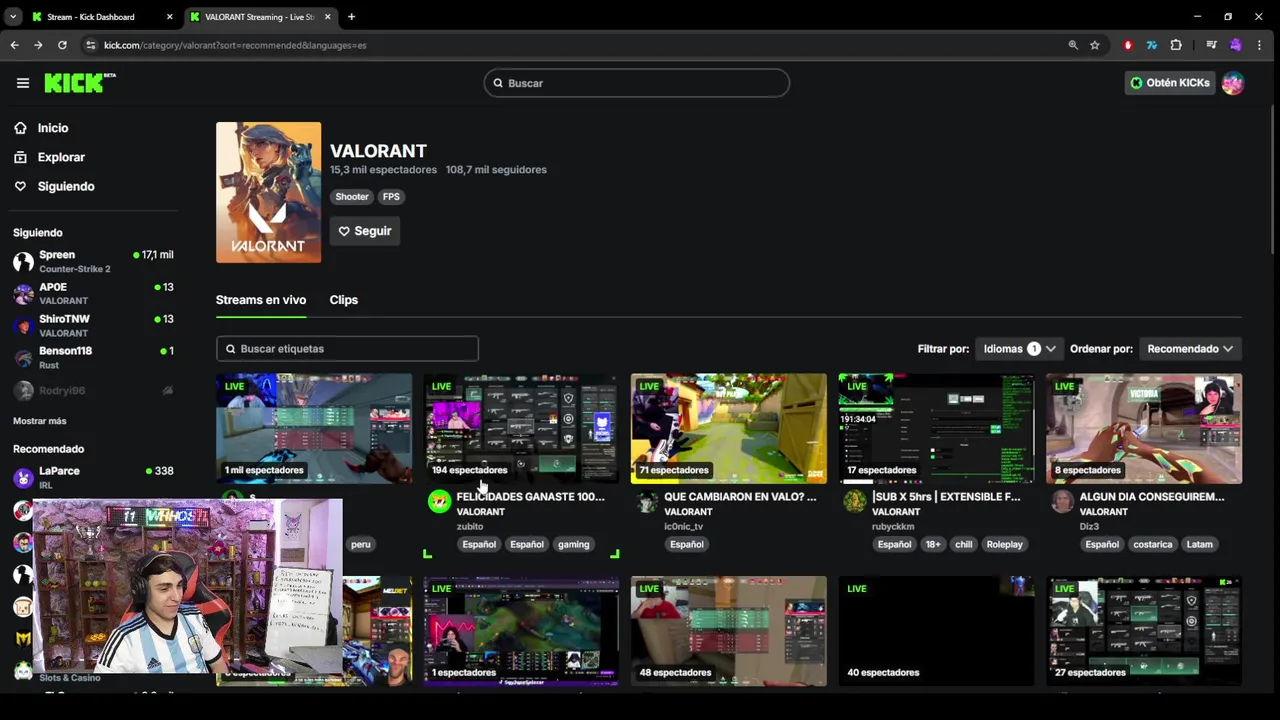This screenshot has height=720, width=1280.
Task: Open the Recomendado sort dropdown
Action: pos(1190,349)
